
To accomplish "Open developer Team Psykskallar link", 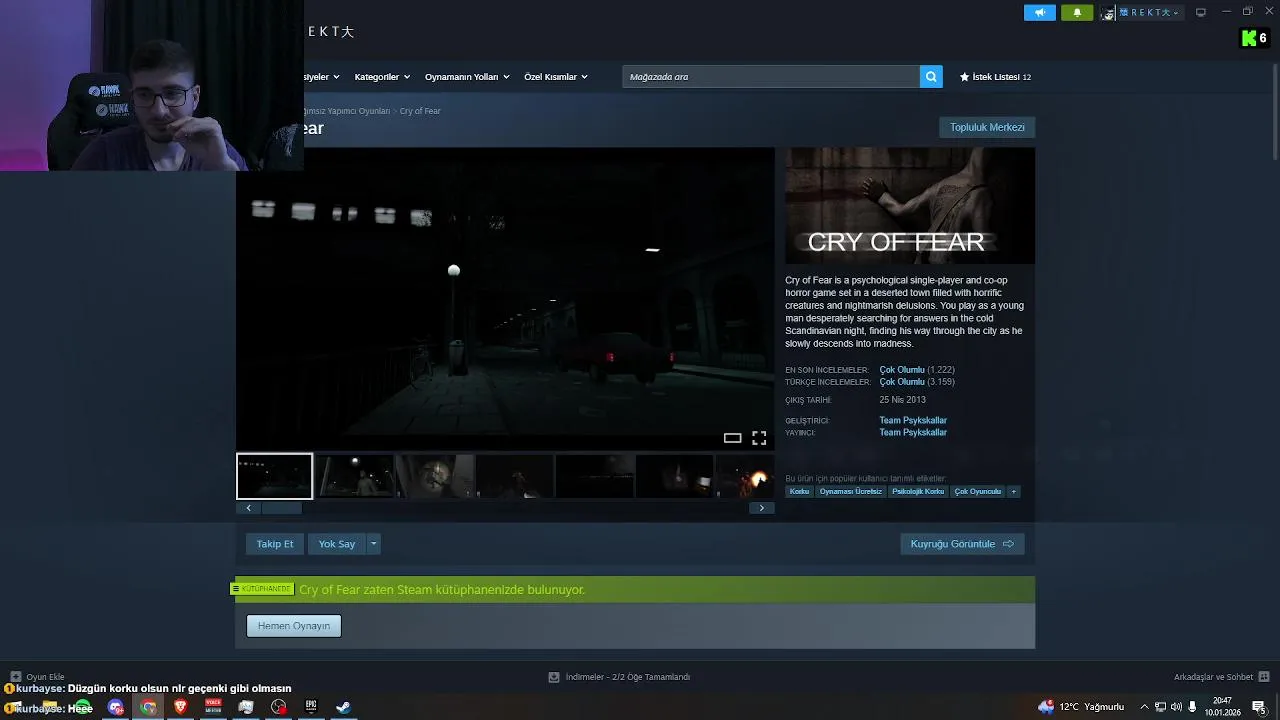I will [913, 421].
